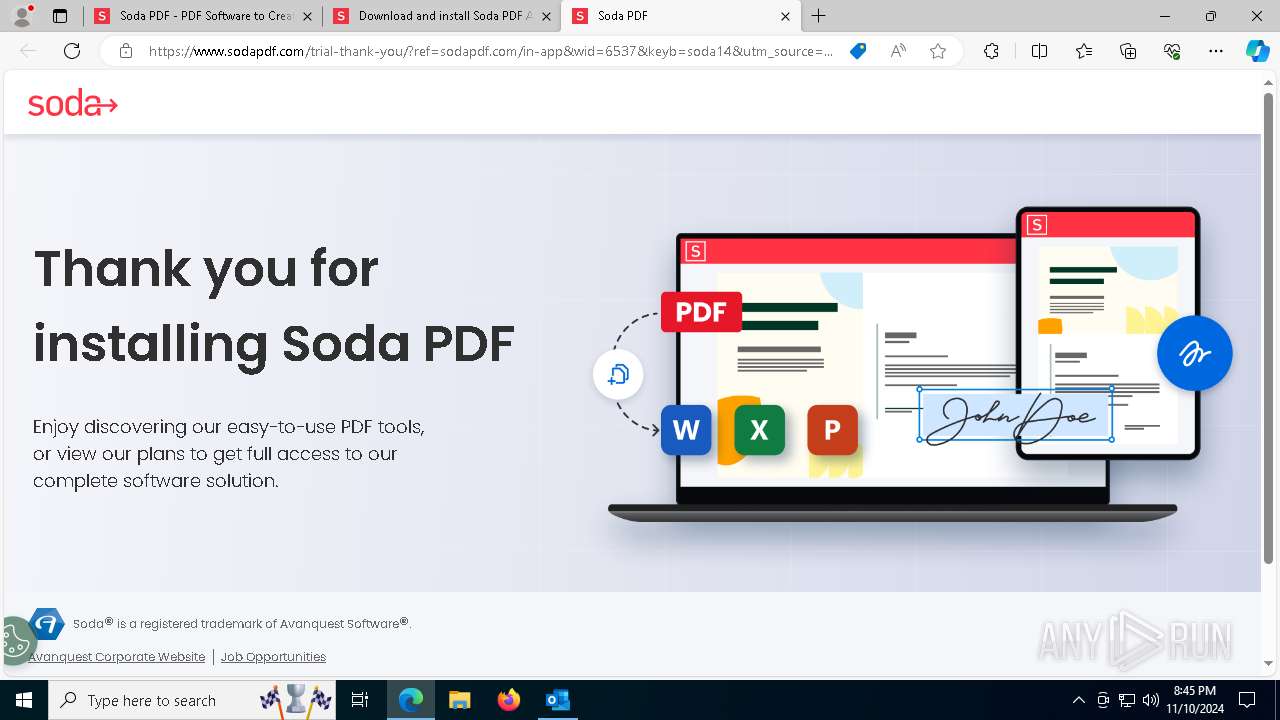Activate Read aloud in address bar
The height and width of the screenshot is (720, 1280).
point(898,51)
